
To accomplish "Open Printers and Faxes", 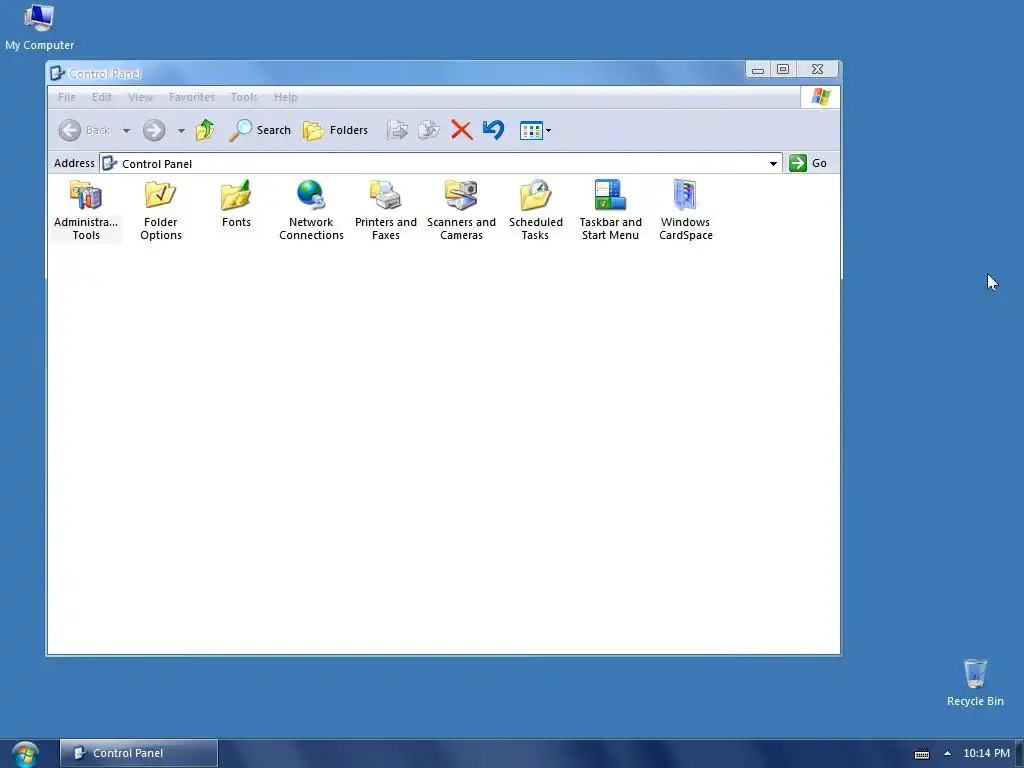I will tap(385, 210).
